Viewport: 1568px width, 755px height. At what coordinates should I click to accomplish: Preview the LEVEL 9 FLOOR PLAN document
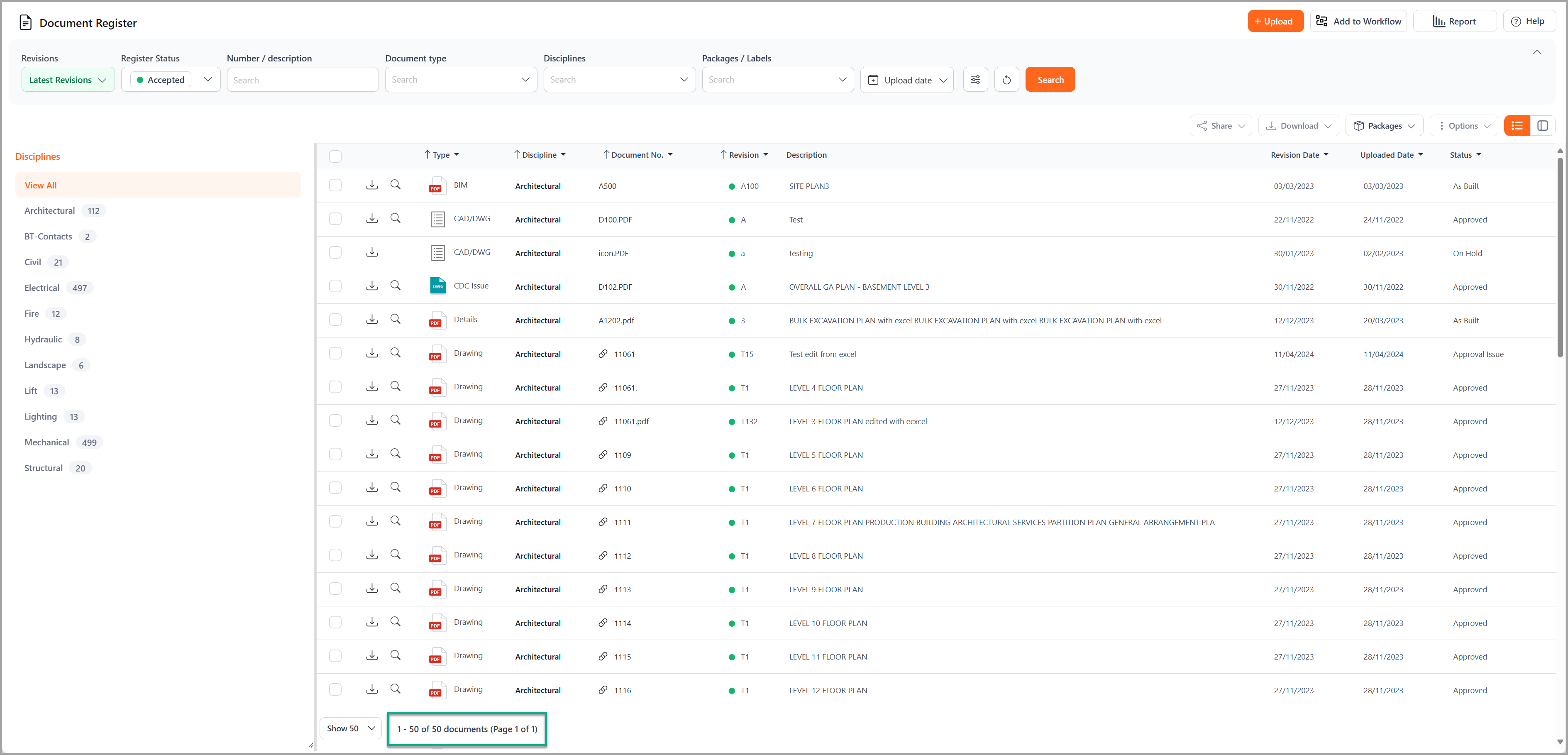click(x=395, y=588)
